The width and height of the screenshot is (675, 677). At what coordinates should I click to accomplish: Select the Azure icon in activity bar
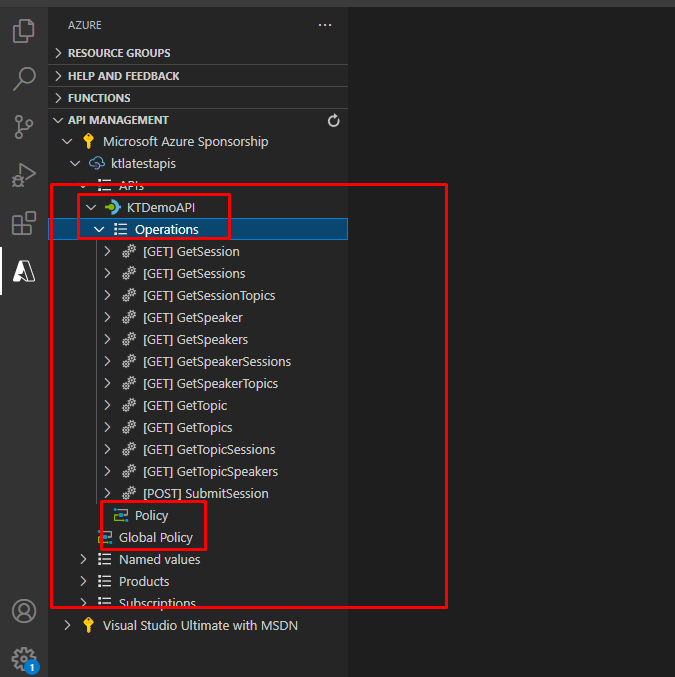coord(24,271)
